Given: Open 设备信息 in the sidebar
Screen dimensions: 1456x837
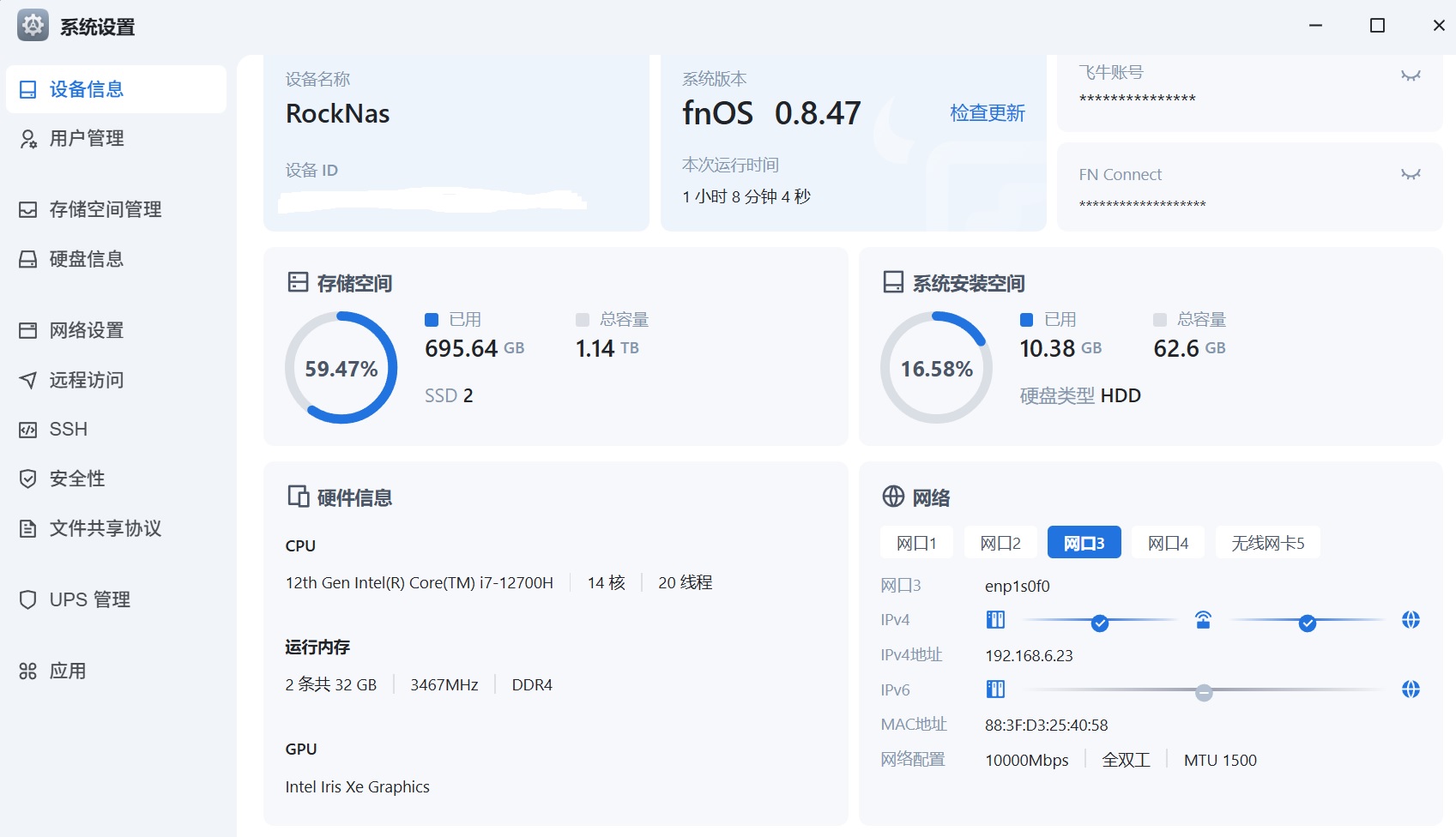Looking at the screenshot, I should [116, 89].
